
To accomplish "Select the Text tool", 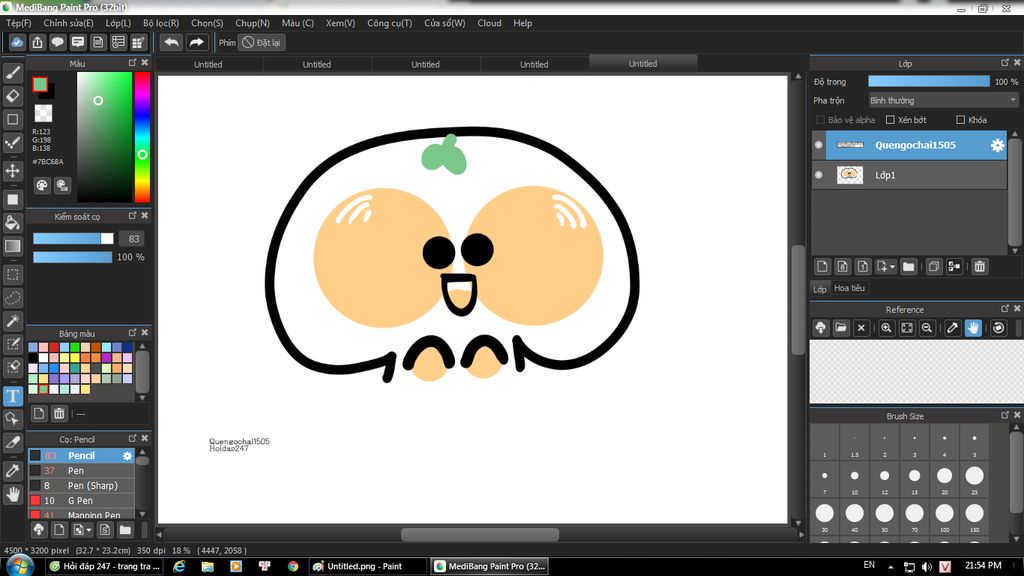I will tap(12, 396).
